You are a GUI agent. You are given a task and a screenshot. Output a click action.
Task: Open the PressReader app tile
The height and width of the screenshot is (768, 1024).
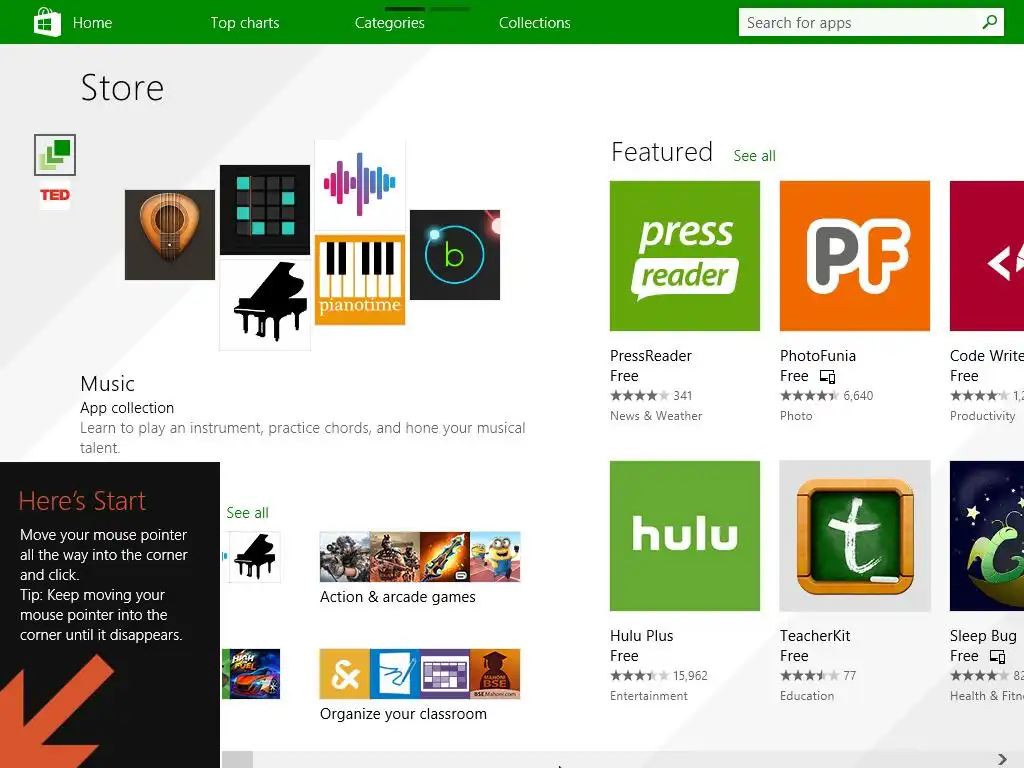685,256
